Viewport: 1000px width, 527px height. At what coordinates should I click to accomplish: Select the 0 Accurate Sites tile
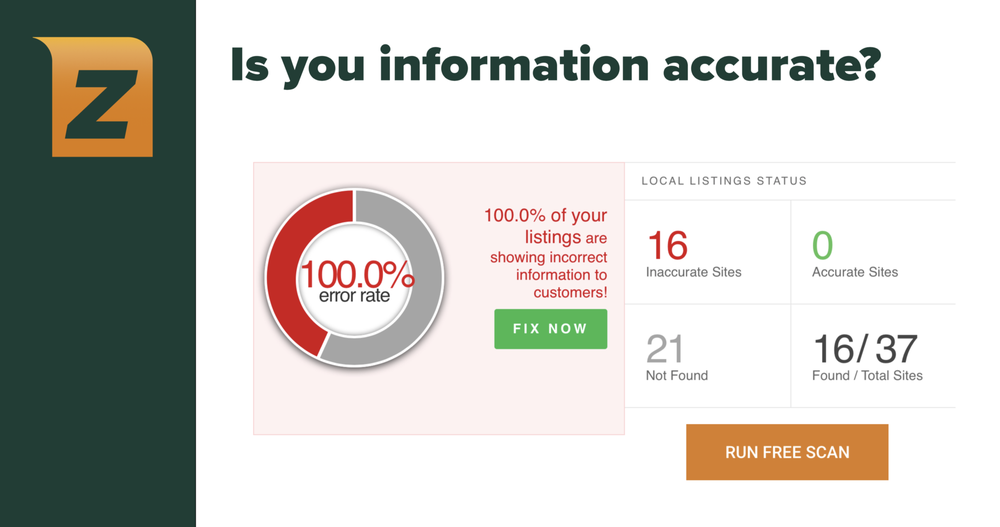[x=873, y=252]
